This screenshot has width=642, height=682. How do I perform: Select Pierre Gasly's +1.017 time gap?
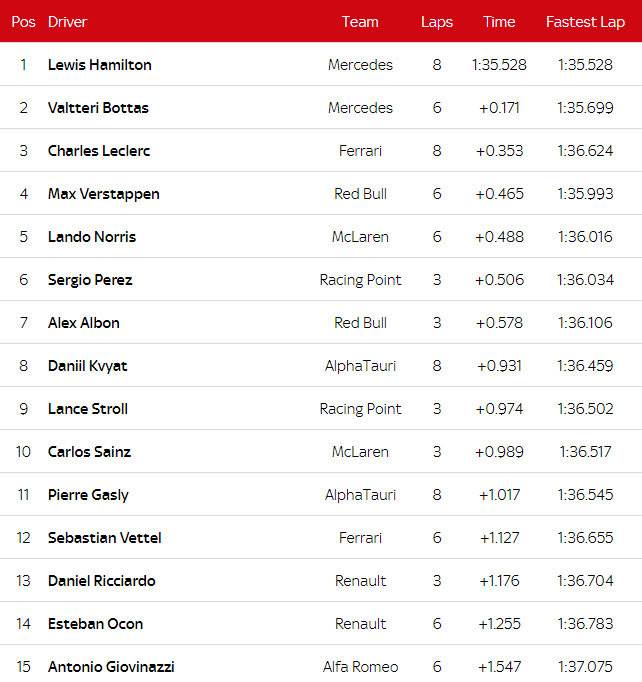[x=499, y=495]
